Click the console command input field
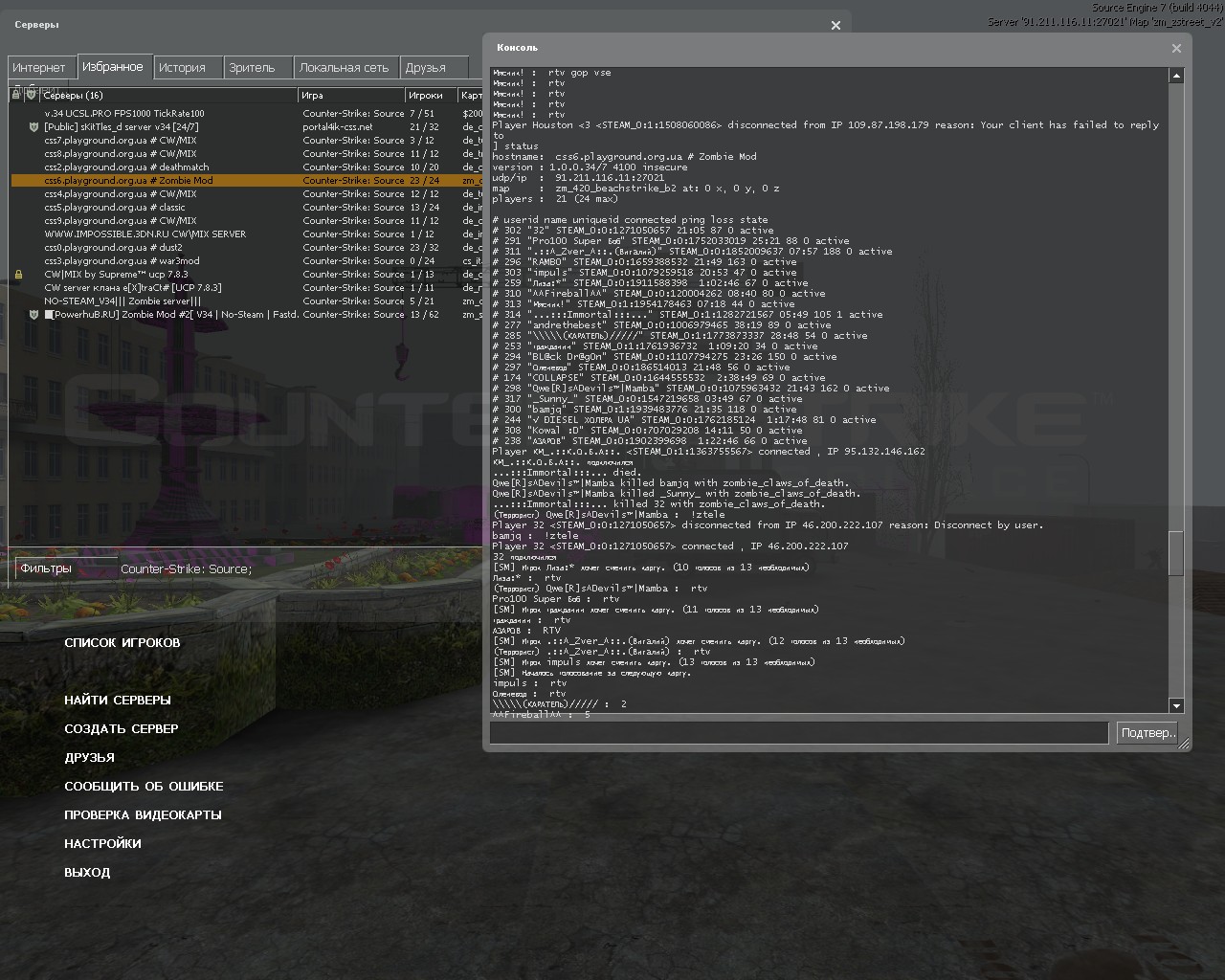The height and width of the screenshot is (980, 1225). click(x=798, y=733)
